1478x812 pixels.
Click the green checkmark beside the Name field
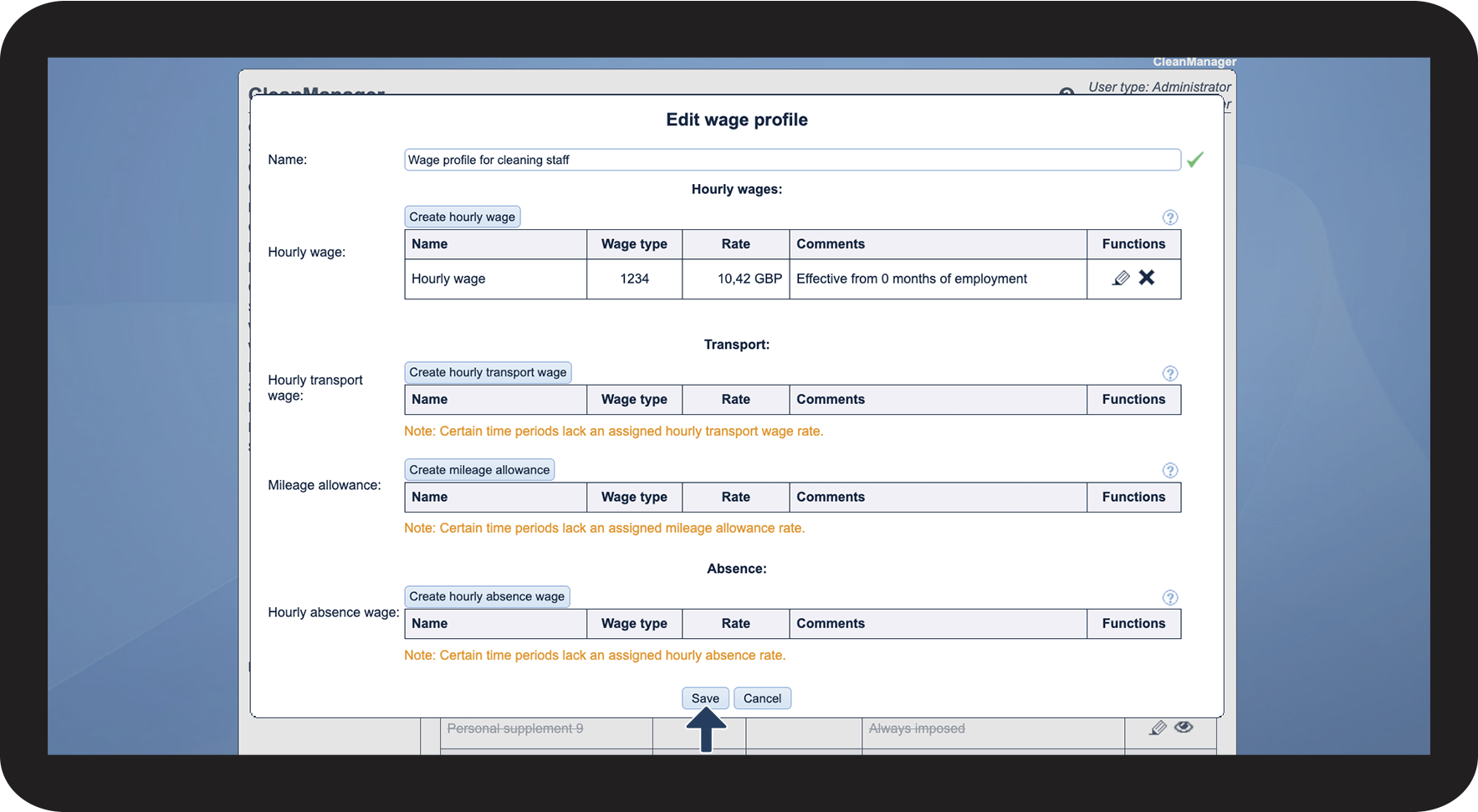tap(1195, 160)
